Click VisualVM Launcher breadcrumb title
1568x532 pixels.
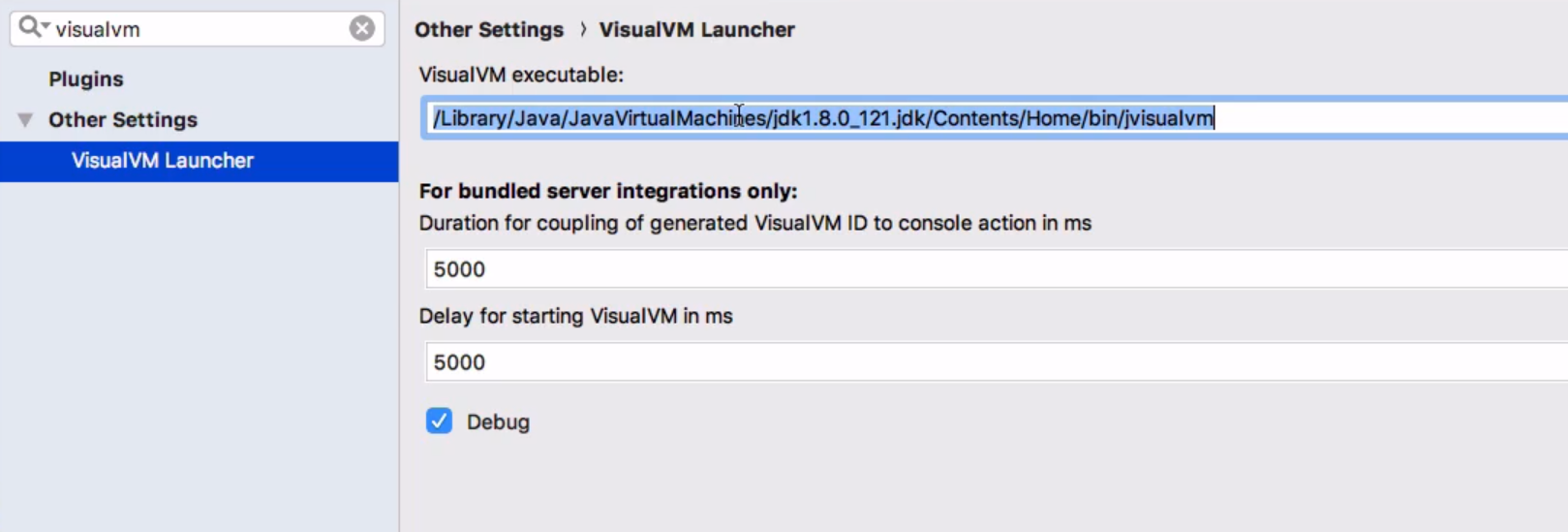[x=696, y=30]
